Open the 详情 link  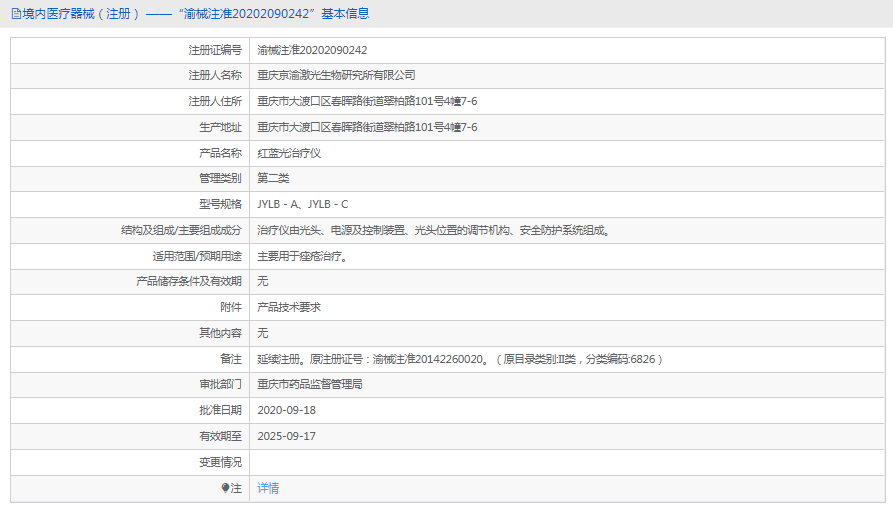click(x=268, y=488)
